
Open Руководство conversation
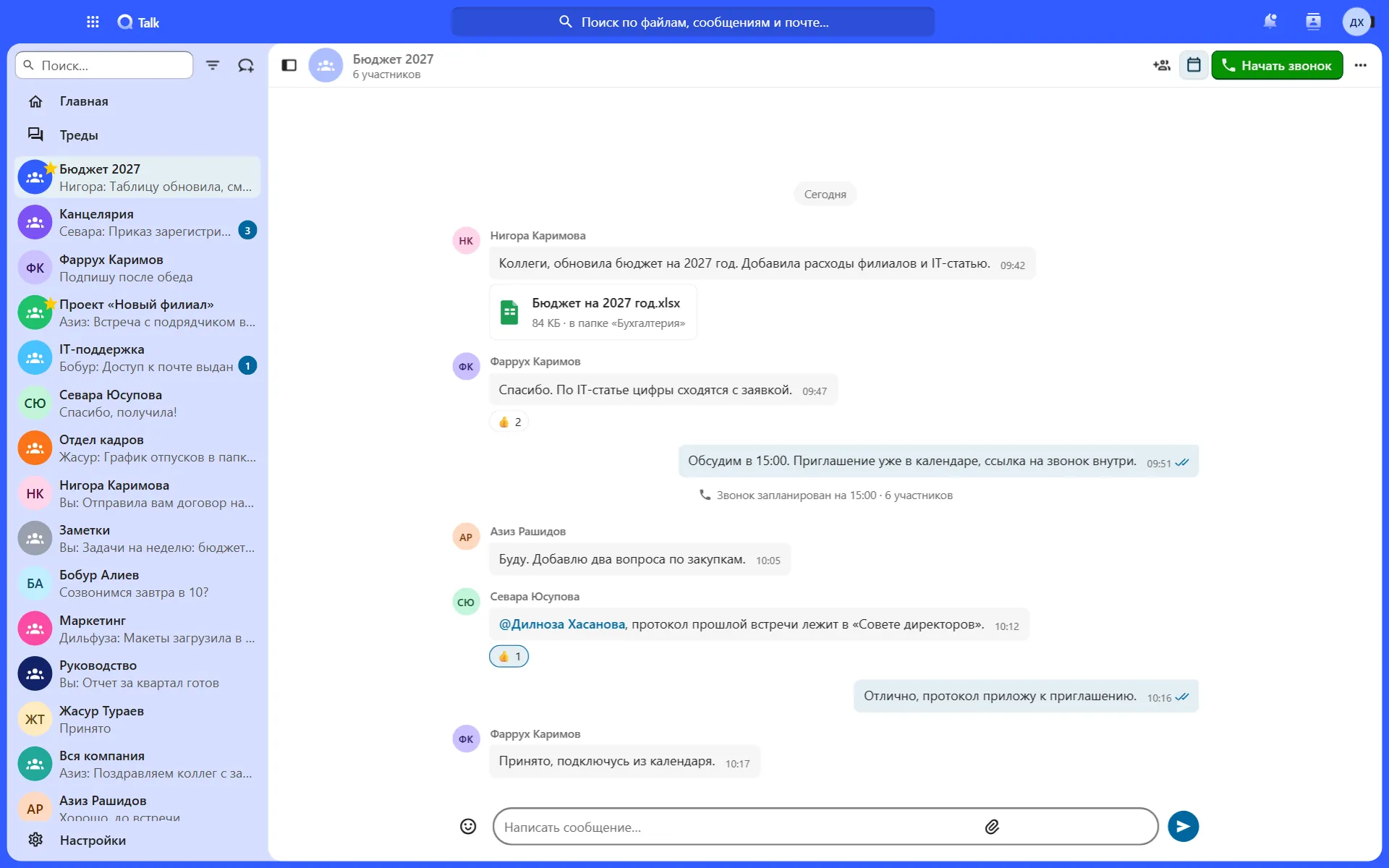coord(137,673)
